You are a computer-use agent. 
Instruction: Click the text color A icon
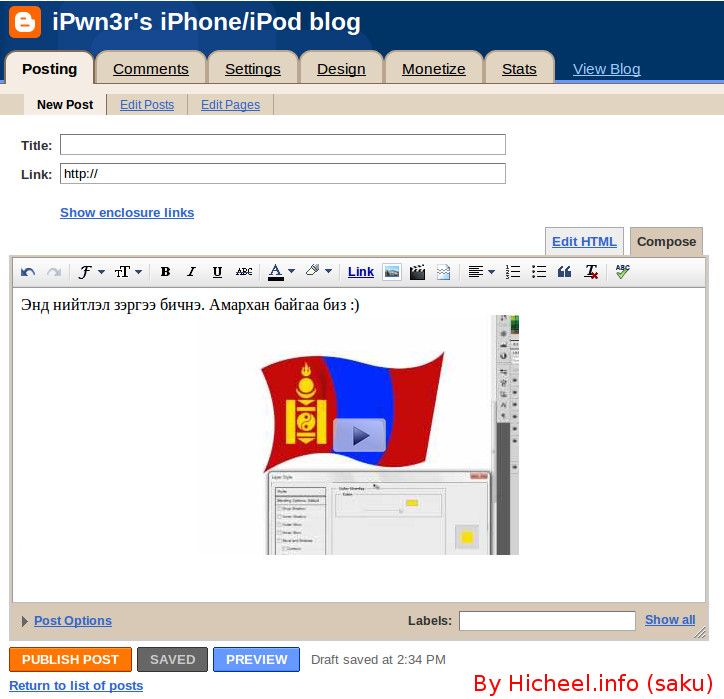coord(276,272)
